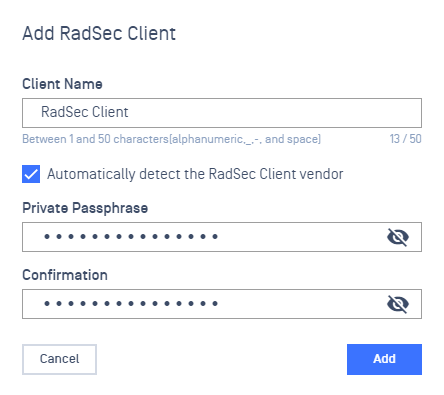Focus the Client Name text field
This screenshot has width=444, height=395.
(222, 113)
